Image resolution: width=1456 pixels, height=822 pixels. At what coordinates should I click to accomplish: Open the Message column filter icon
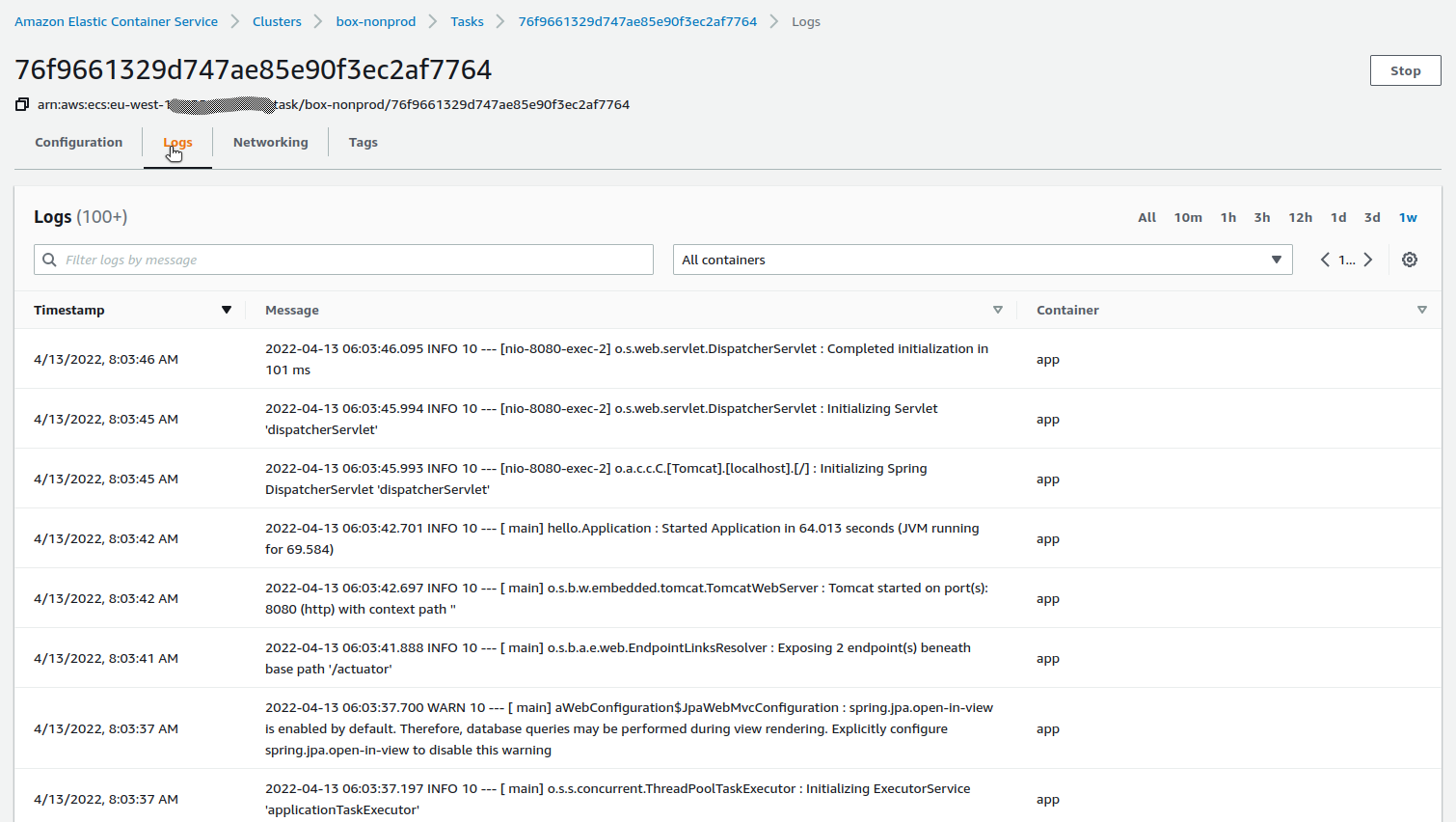(998, 310)
